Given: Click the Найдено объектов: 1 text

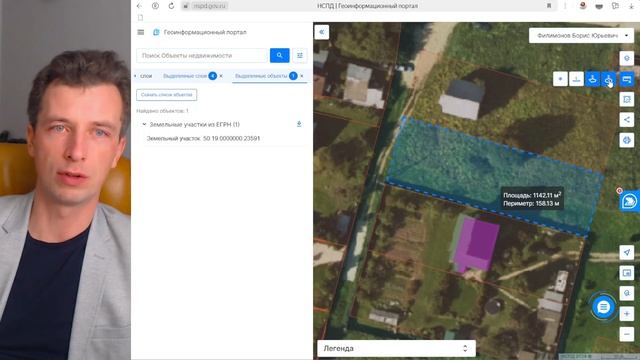Looking at the screenshot, I should [x=162, y=111].
